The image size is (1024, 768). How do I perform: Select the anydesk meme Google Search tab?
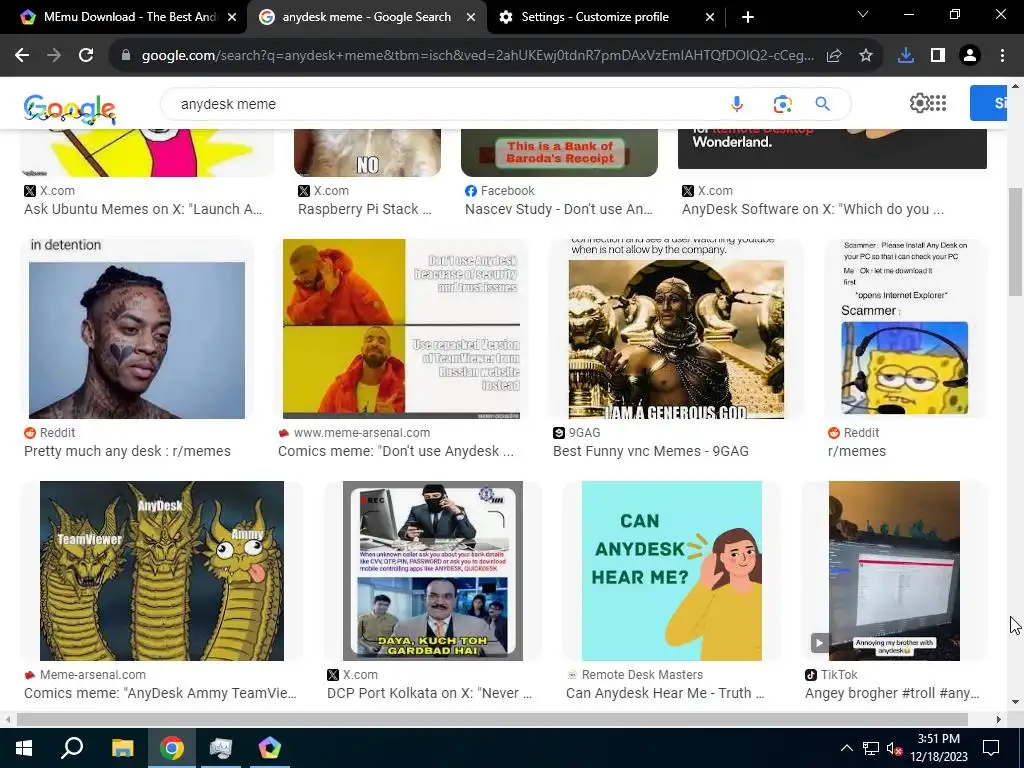(367, 17)
